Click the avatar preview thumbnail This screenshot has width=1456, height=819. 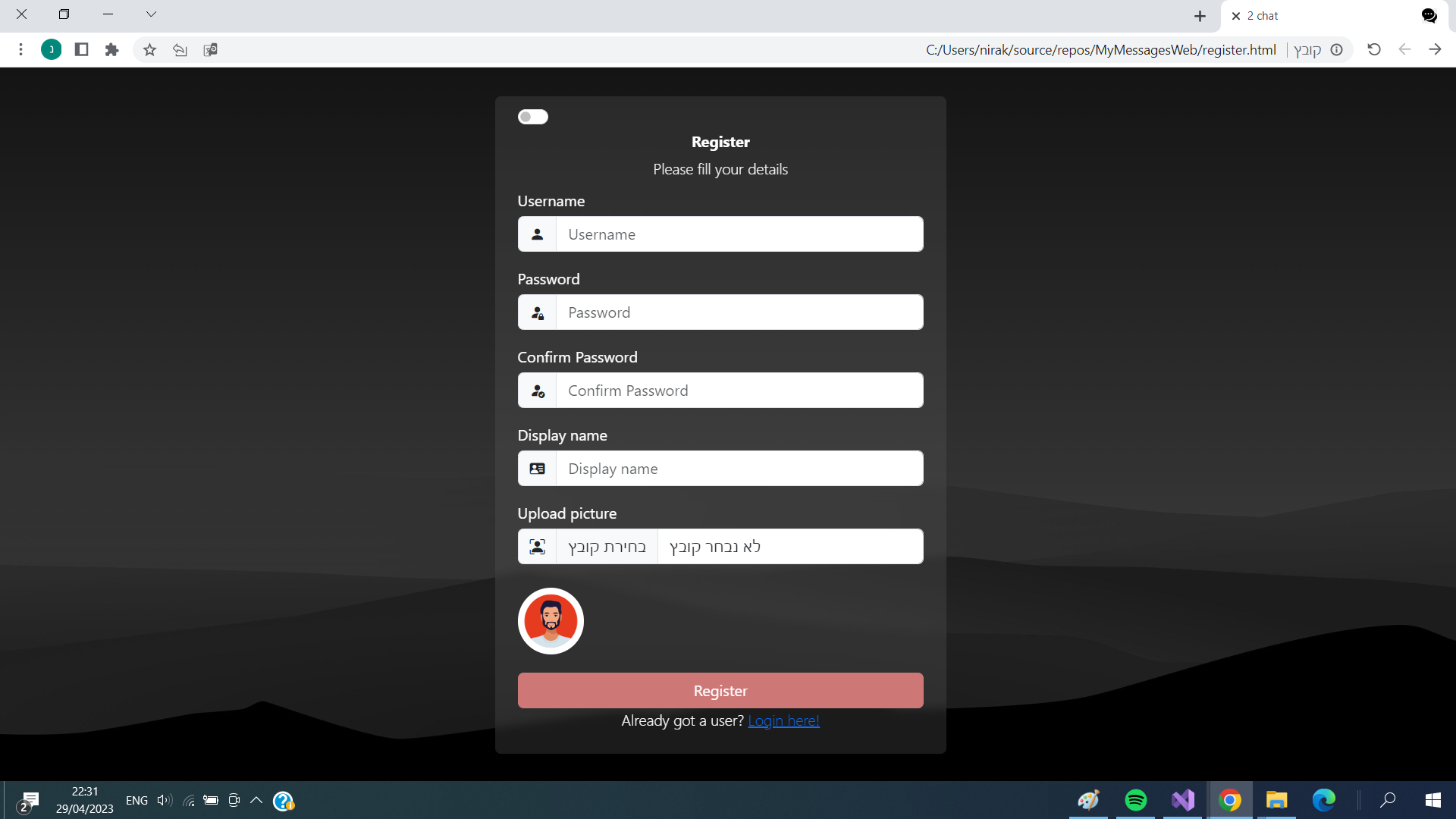[551, 621]
